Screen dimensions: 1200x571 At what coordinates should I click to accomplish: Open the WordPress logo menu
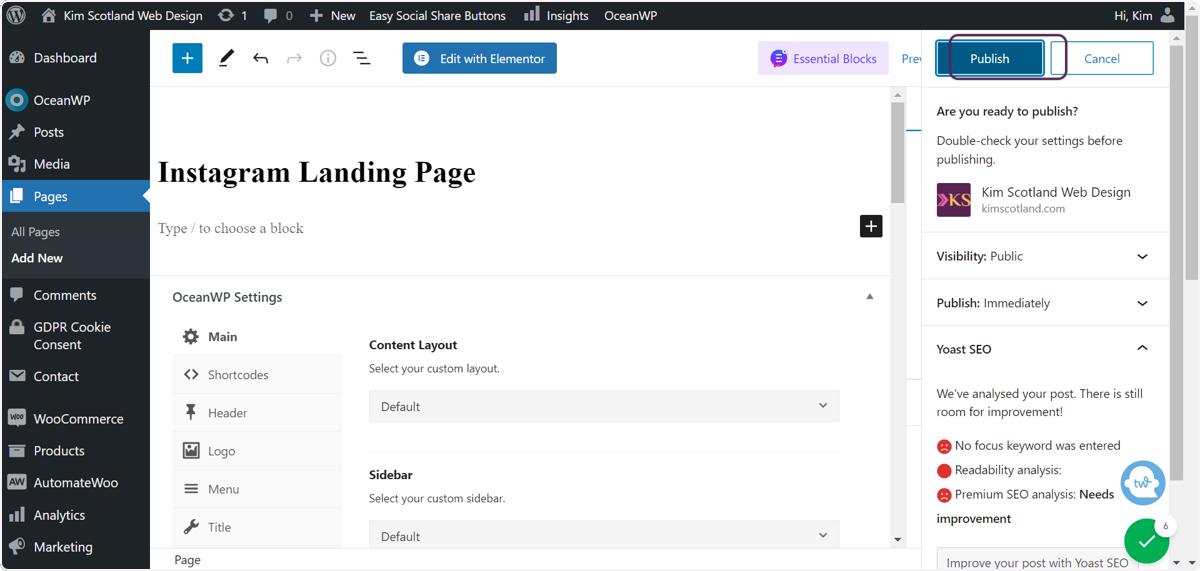tap(16, 15)
